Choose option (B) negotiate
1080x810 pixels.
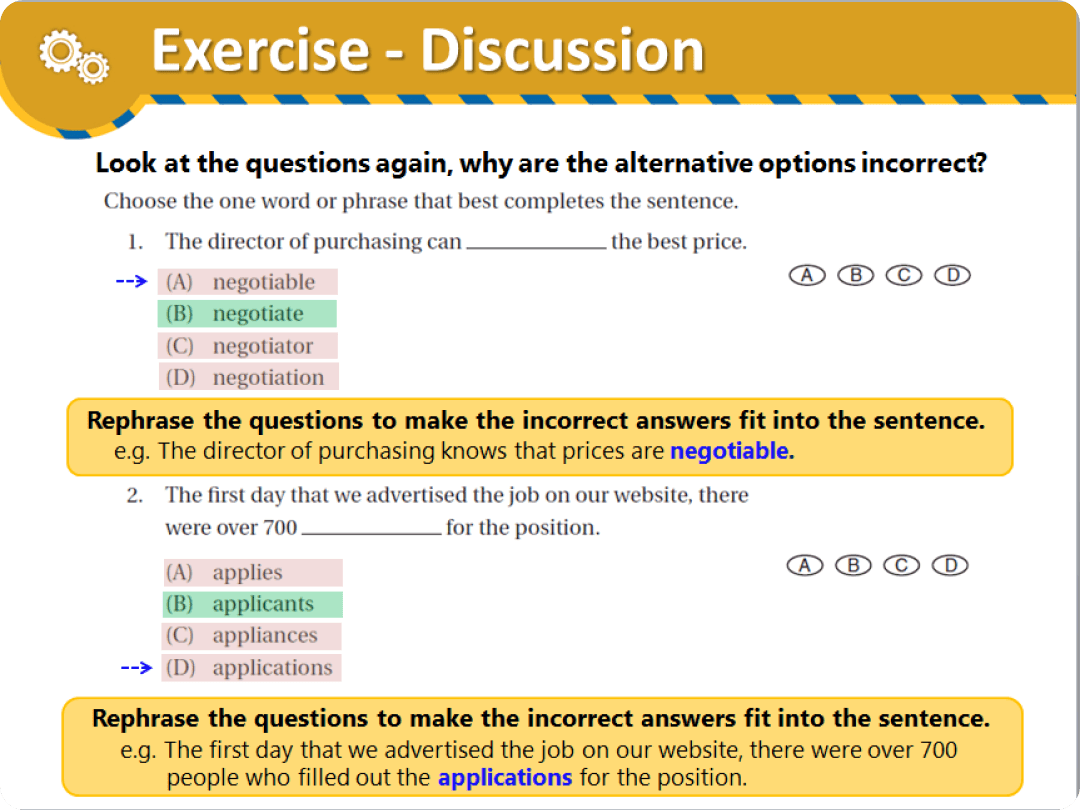(x=247, y=313)
